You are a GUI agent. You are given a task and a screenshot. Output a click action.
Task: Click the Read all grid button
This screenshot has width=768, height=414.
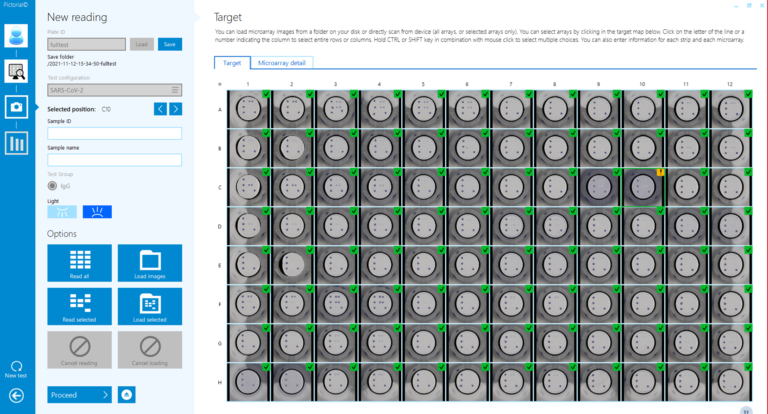coord(79,263)
